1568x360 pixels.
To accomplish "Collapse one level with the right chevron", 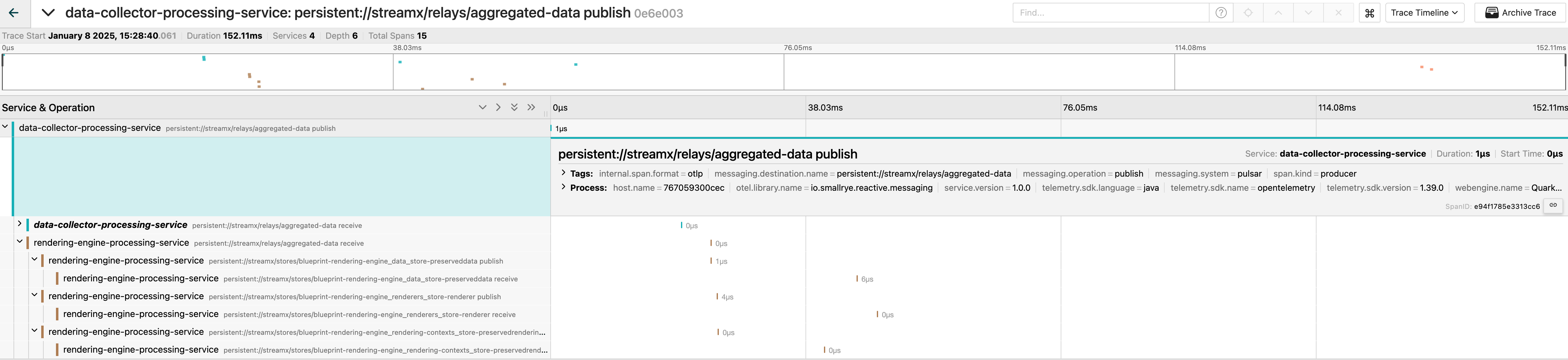I will click(x=498, y=108).
